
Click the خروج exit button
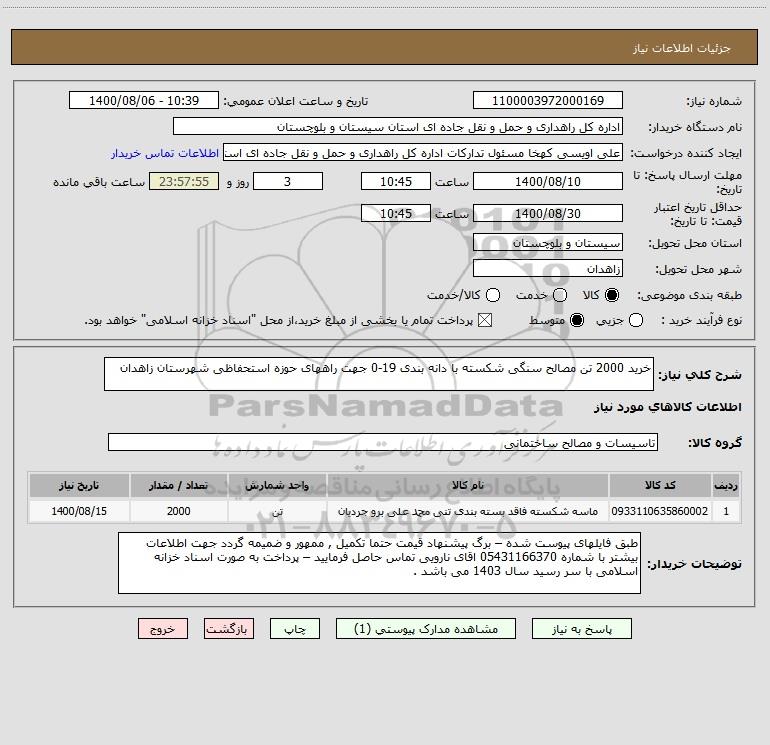tap(163, 629)
